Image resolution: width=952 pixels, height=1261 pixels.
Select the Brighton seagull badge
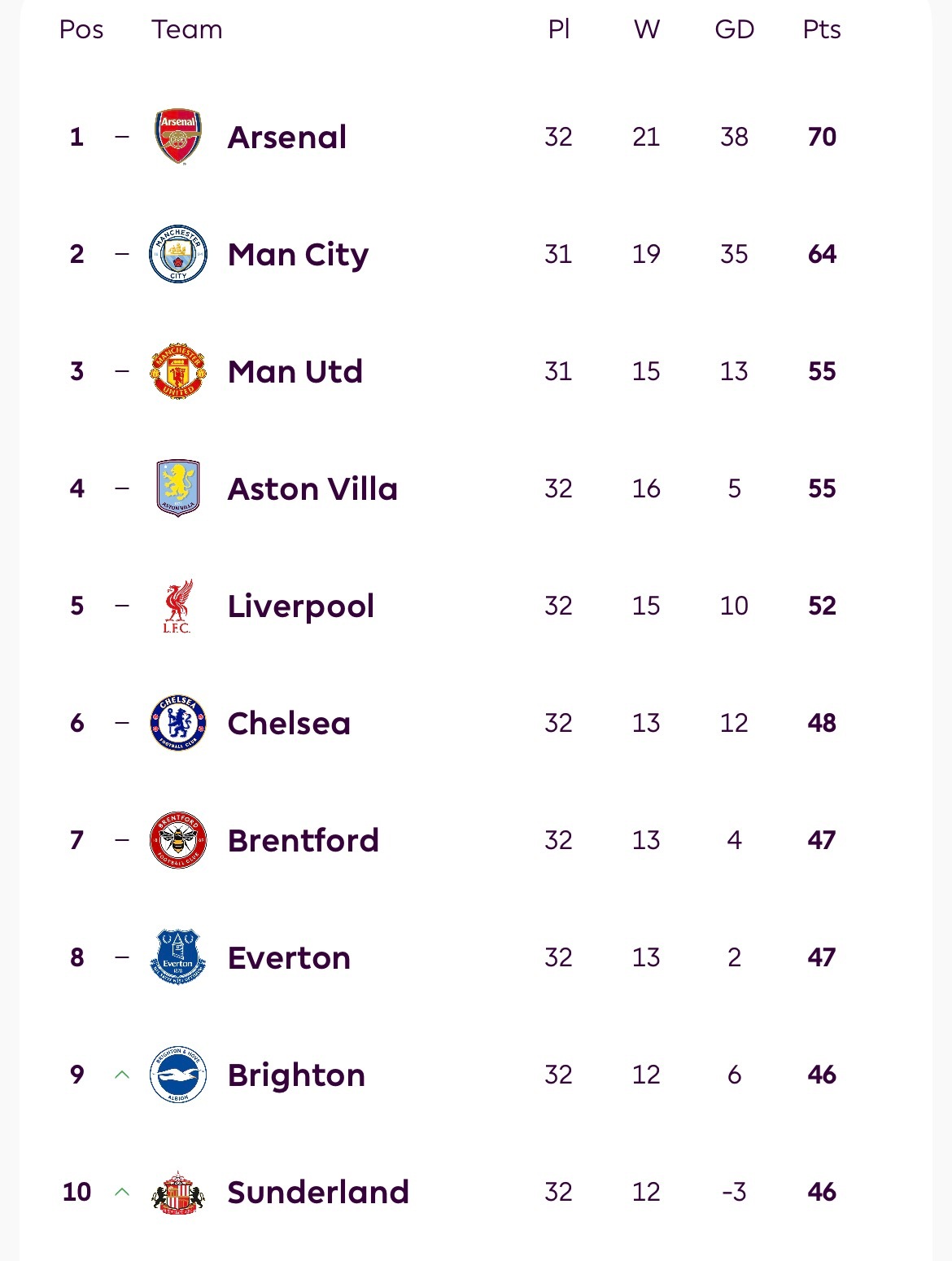coord(178,1075)
